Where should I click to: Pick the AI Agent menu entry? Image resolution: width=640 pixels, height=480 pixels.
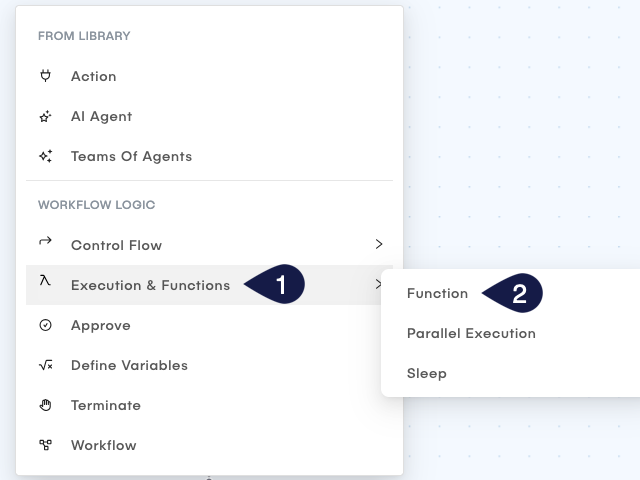[102, 117]
